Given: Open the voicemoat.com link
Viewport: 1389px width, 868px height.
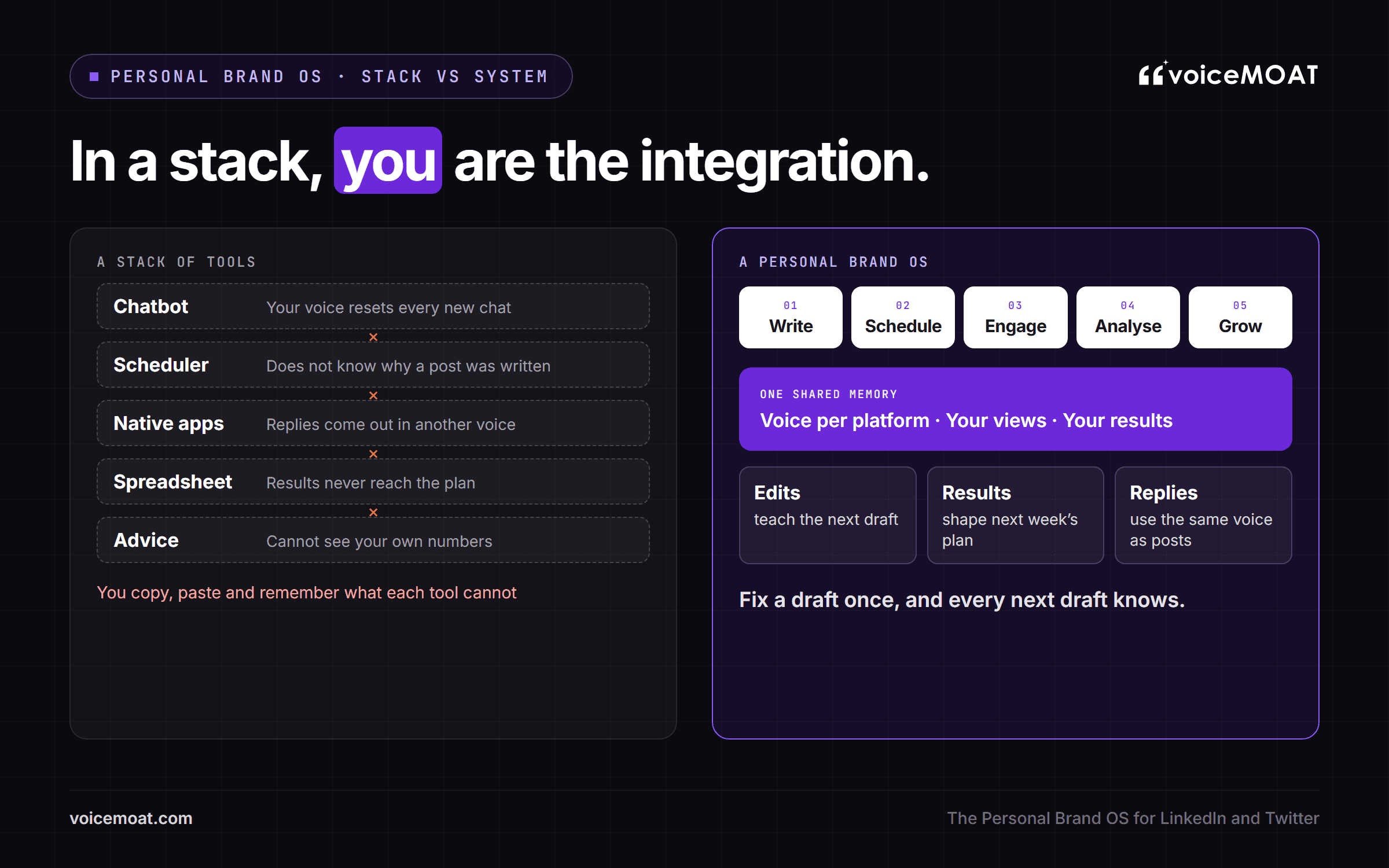Looking at the screenshot, I should (x=131, y=818).
